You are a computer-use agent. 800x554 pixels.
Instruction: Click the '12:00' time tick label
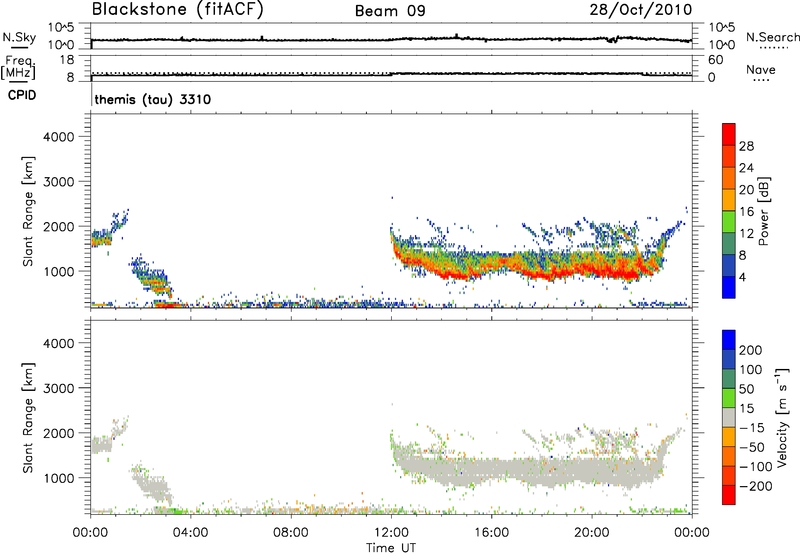[x=391, y=533]
